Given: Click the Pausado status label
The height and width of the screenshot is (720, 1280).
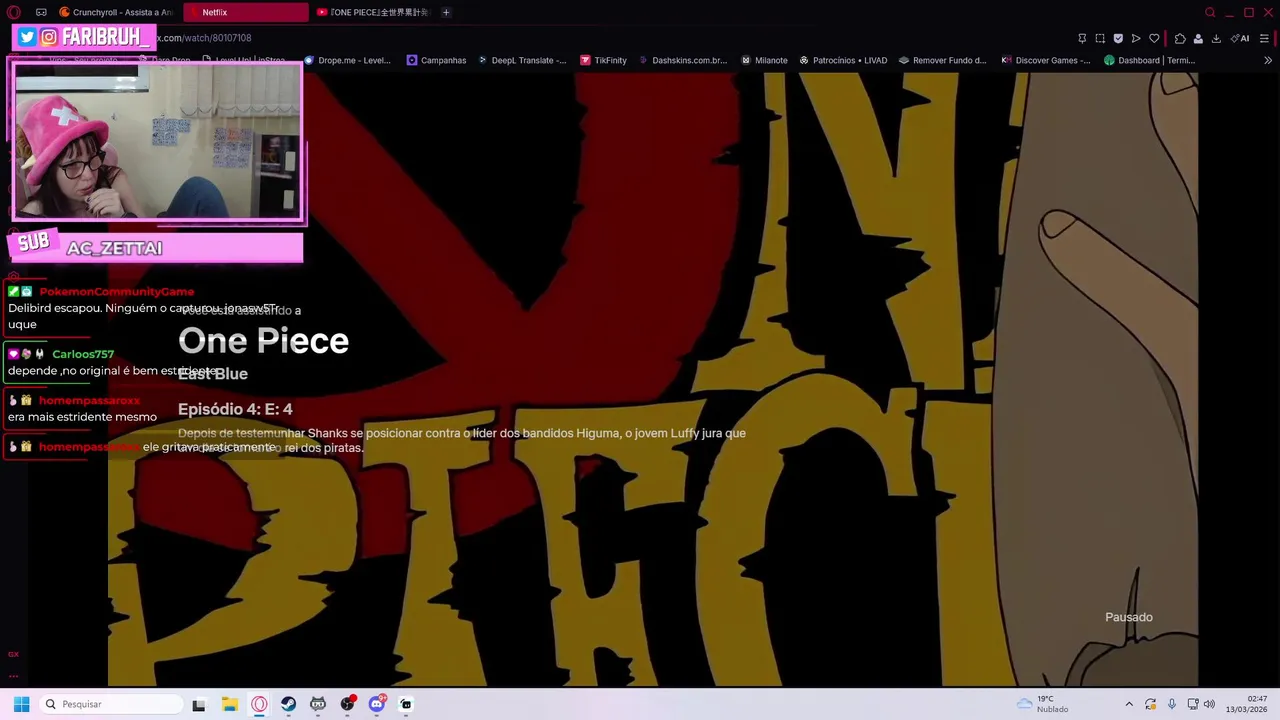Looking at the screenshot, I should tap(1129, 617).
